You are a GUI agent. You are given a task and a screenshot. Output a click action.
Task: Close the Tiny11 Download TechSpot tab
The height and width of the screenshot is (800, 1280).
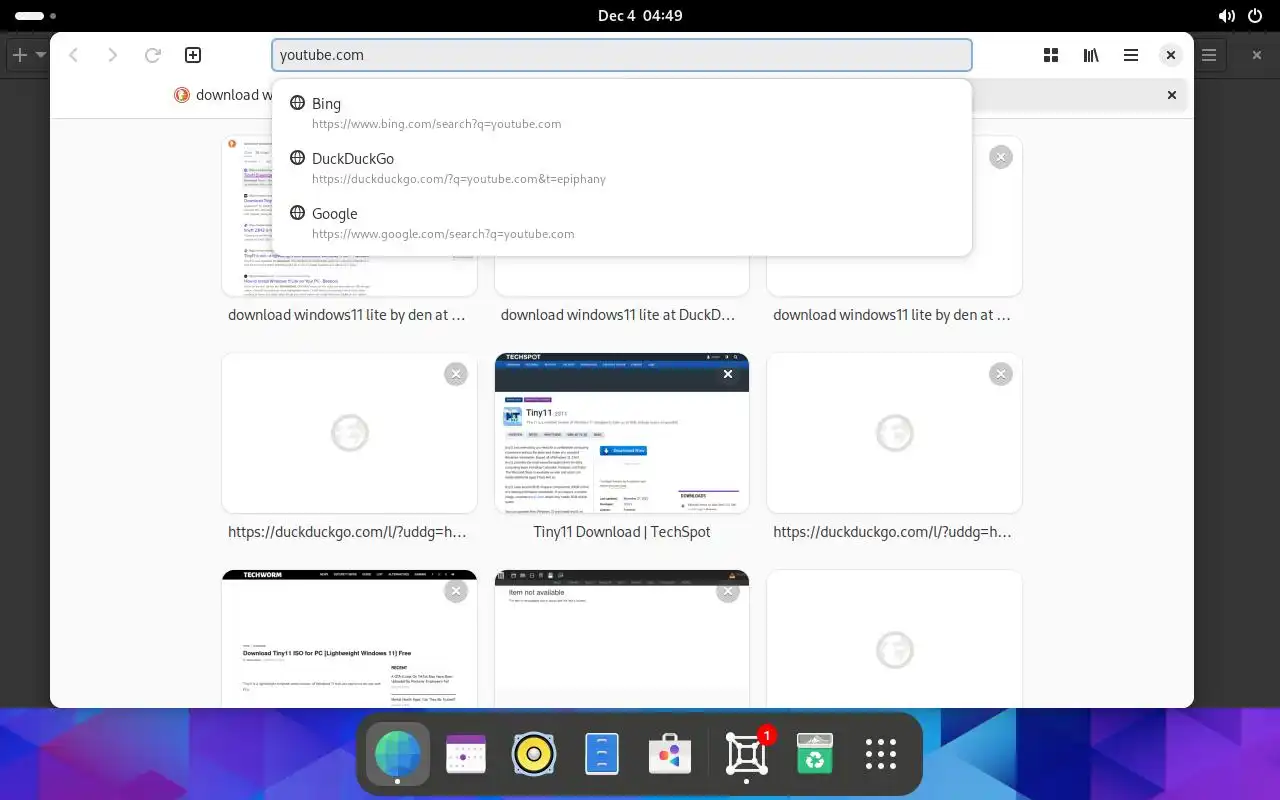[x=728, y=374]
